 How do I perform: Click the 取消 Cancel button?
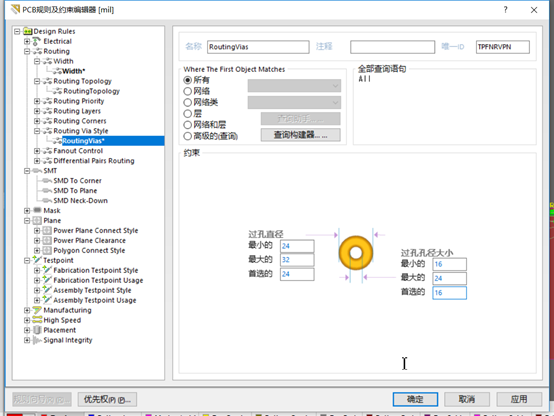coord(467,399)
